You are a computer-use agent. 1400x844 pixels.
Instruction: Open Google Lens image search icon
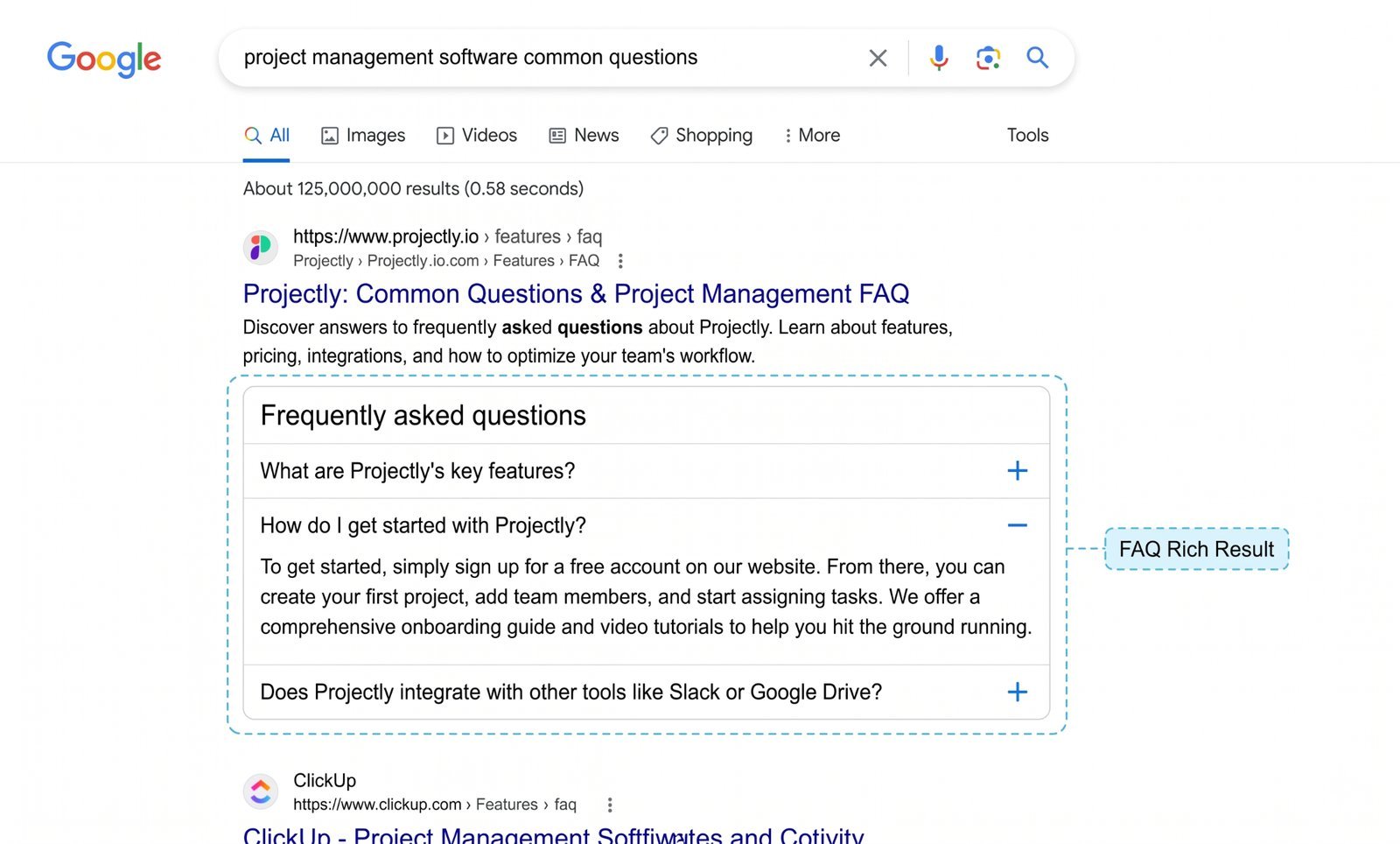[x=988, y=58]
